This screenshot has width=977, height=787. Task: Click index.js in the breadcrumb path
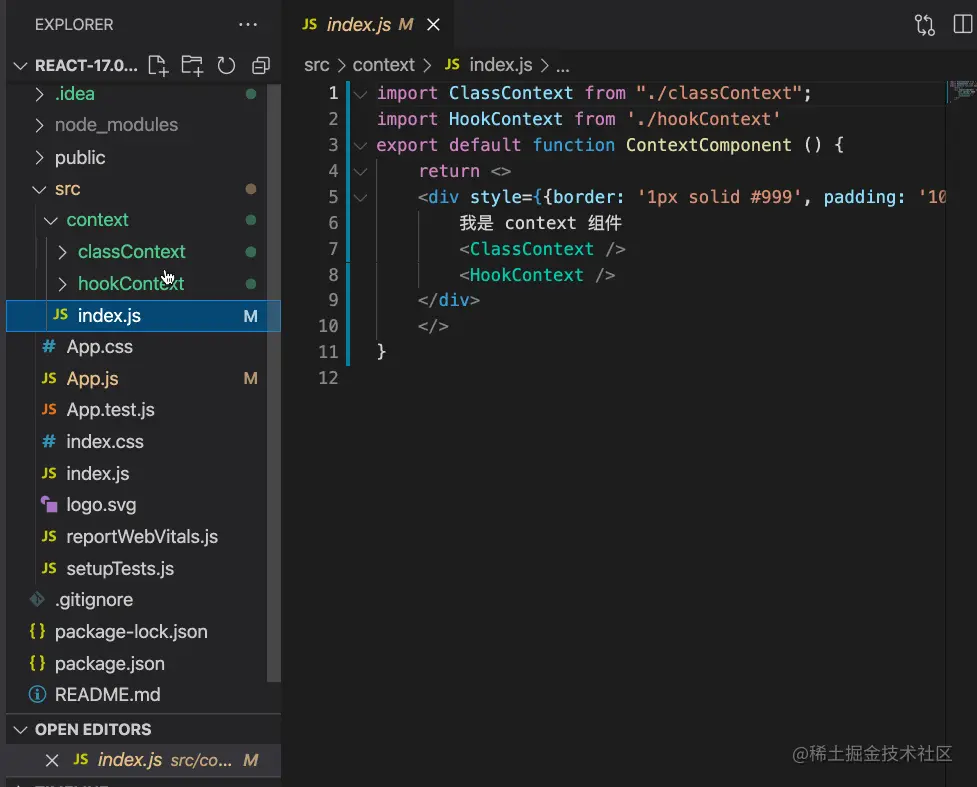tap(488, 65)
